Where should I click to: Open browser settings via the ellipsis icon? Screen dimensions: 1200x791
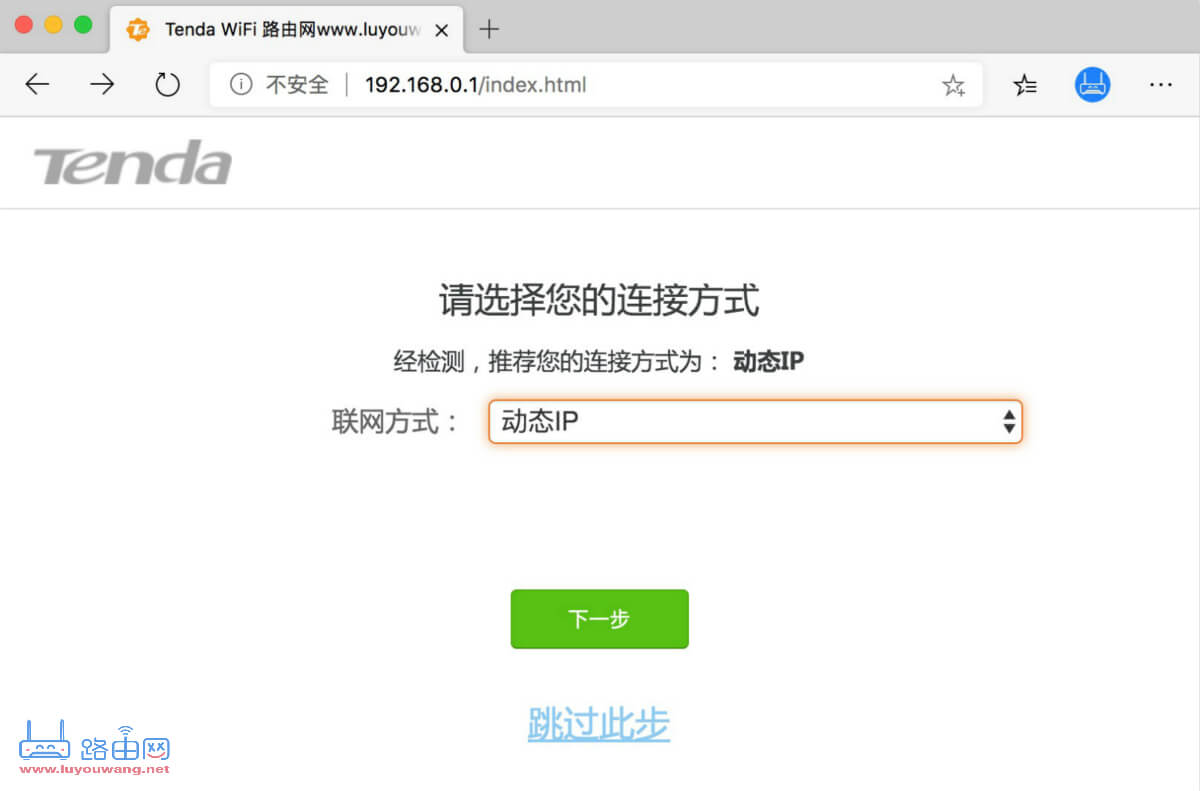point(1160,85)
